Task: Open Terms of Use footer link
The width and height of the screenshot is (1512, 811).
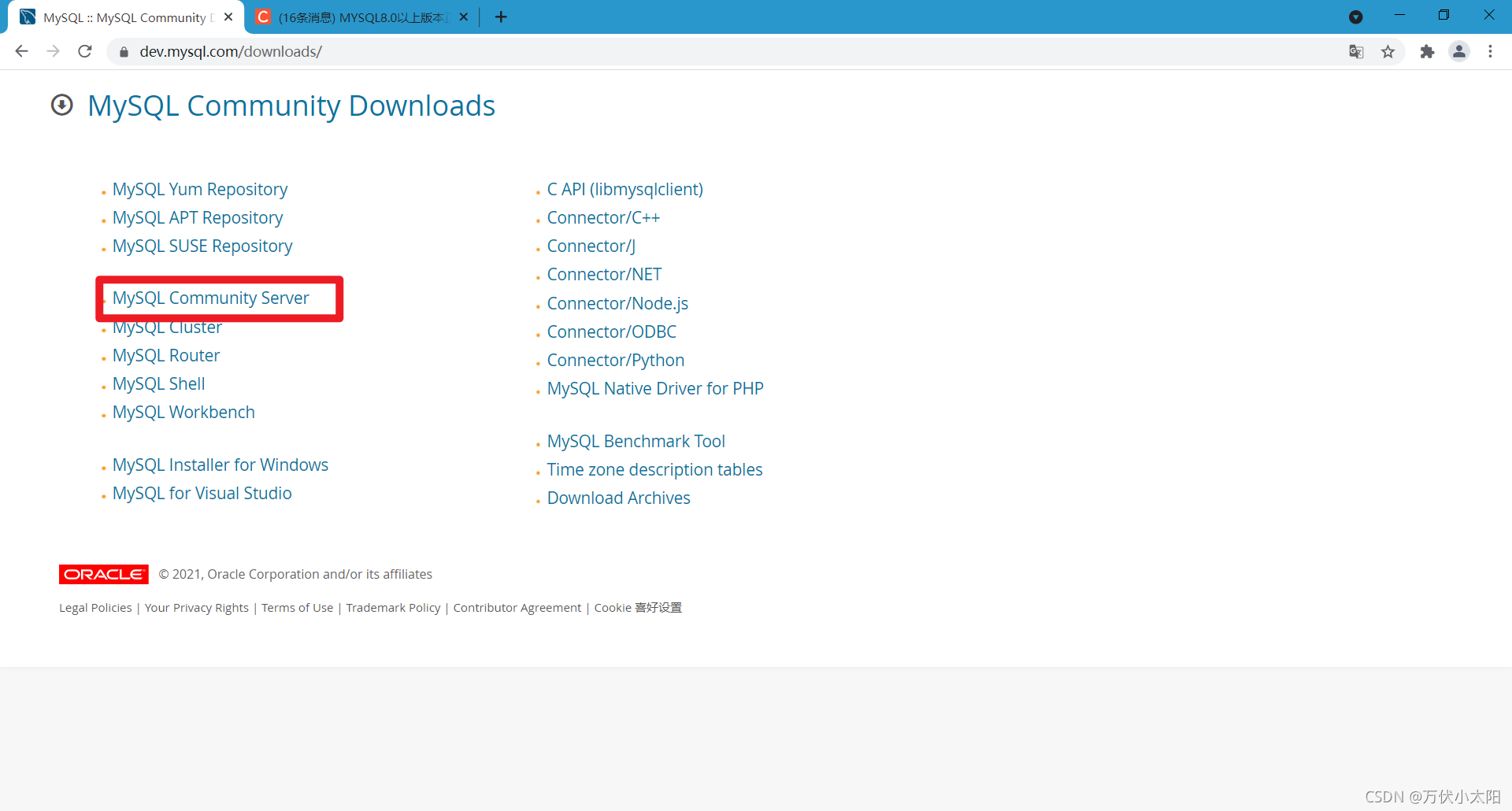Action: pos(298,608)
